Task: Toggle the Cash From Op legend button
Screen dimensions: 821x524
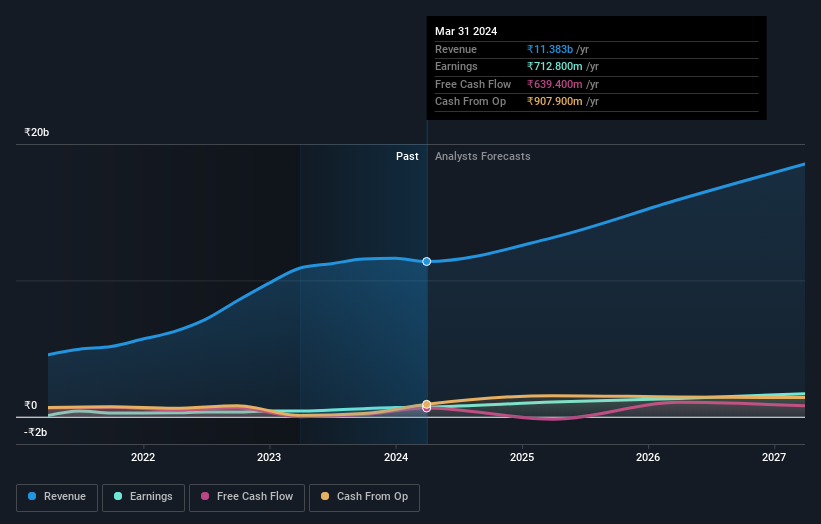Action: pos(364,497)
